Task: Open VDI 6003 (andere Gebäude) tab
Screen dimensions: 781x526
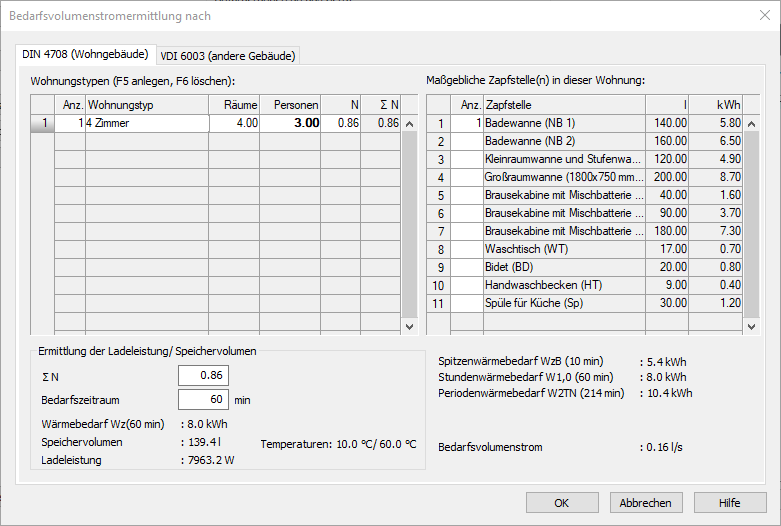Action: [x=228, y=56]
